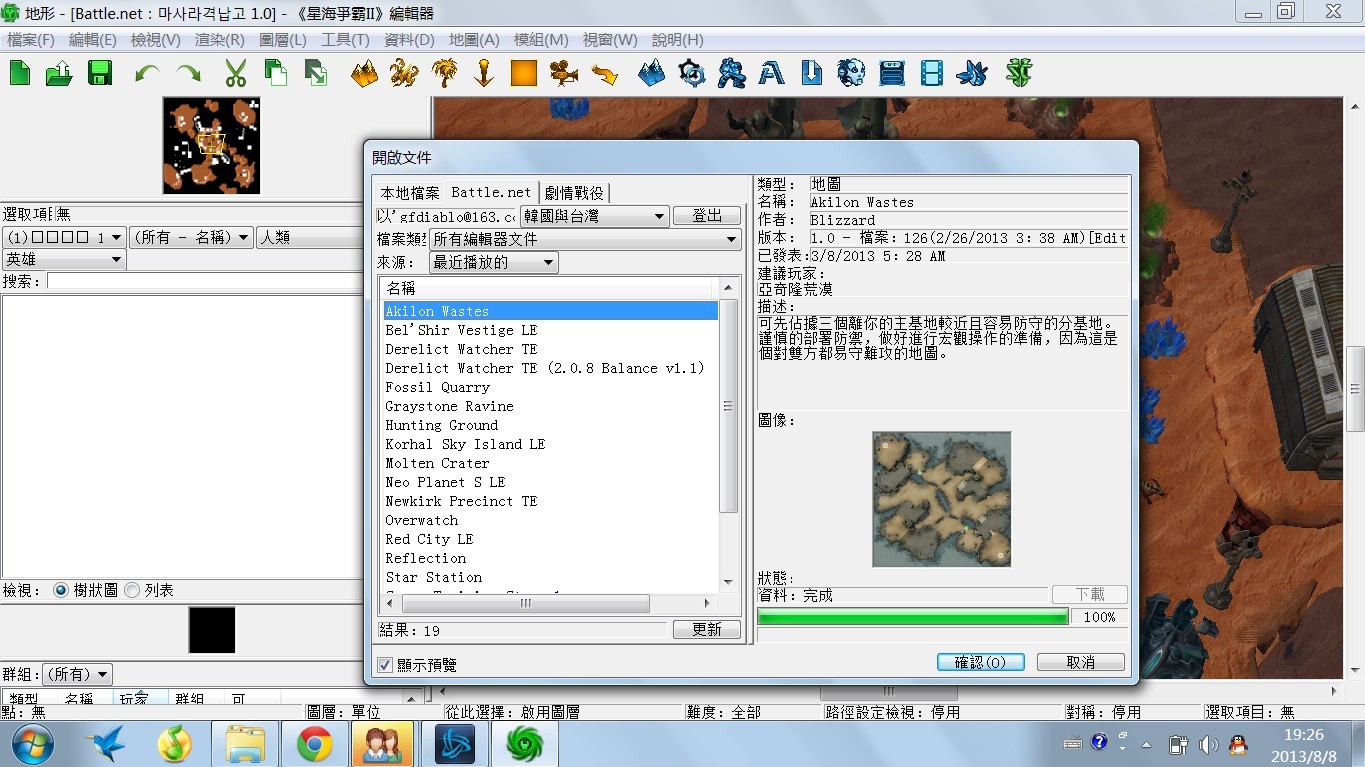Open the file explorer taskbar icon
This screenshot has height=767, width=1365.
[x=245, y=744]
